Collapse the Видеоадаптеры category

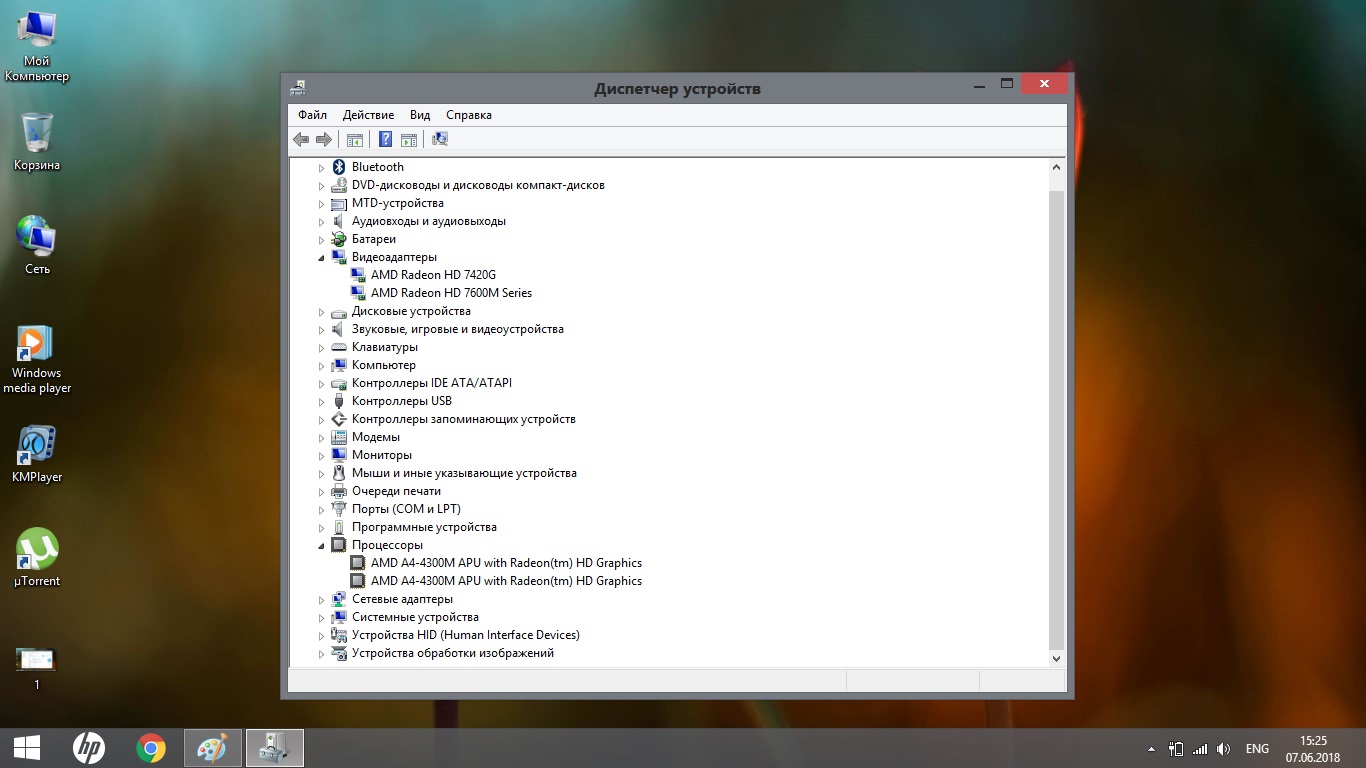(x=322, y=257)
